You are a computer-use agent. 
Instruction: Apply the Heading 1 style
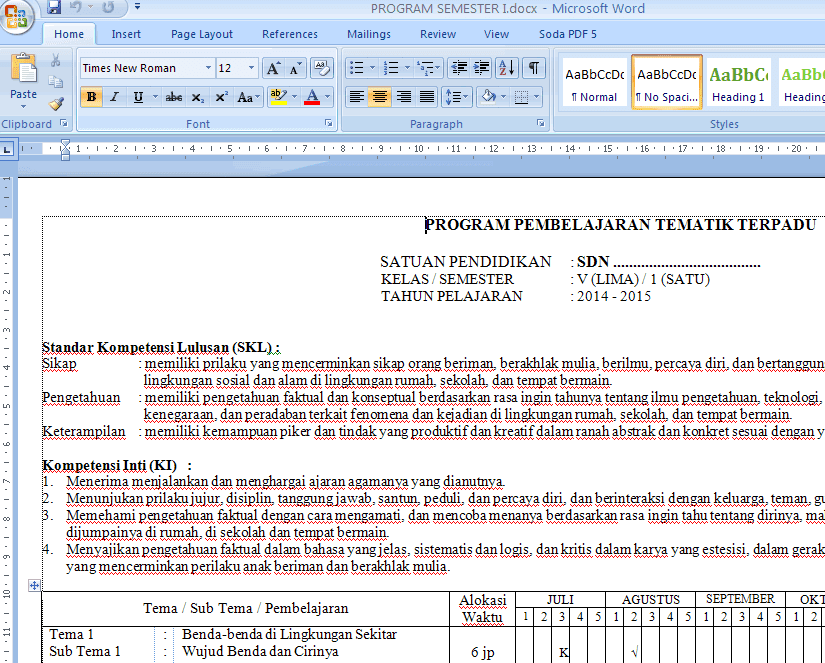click(x=739, y=83)
